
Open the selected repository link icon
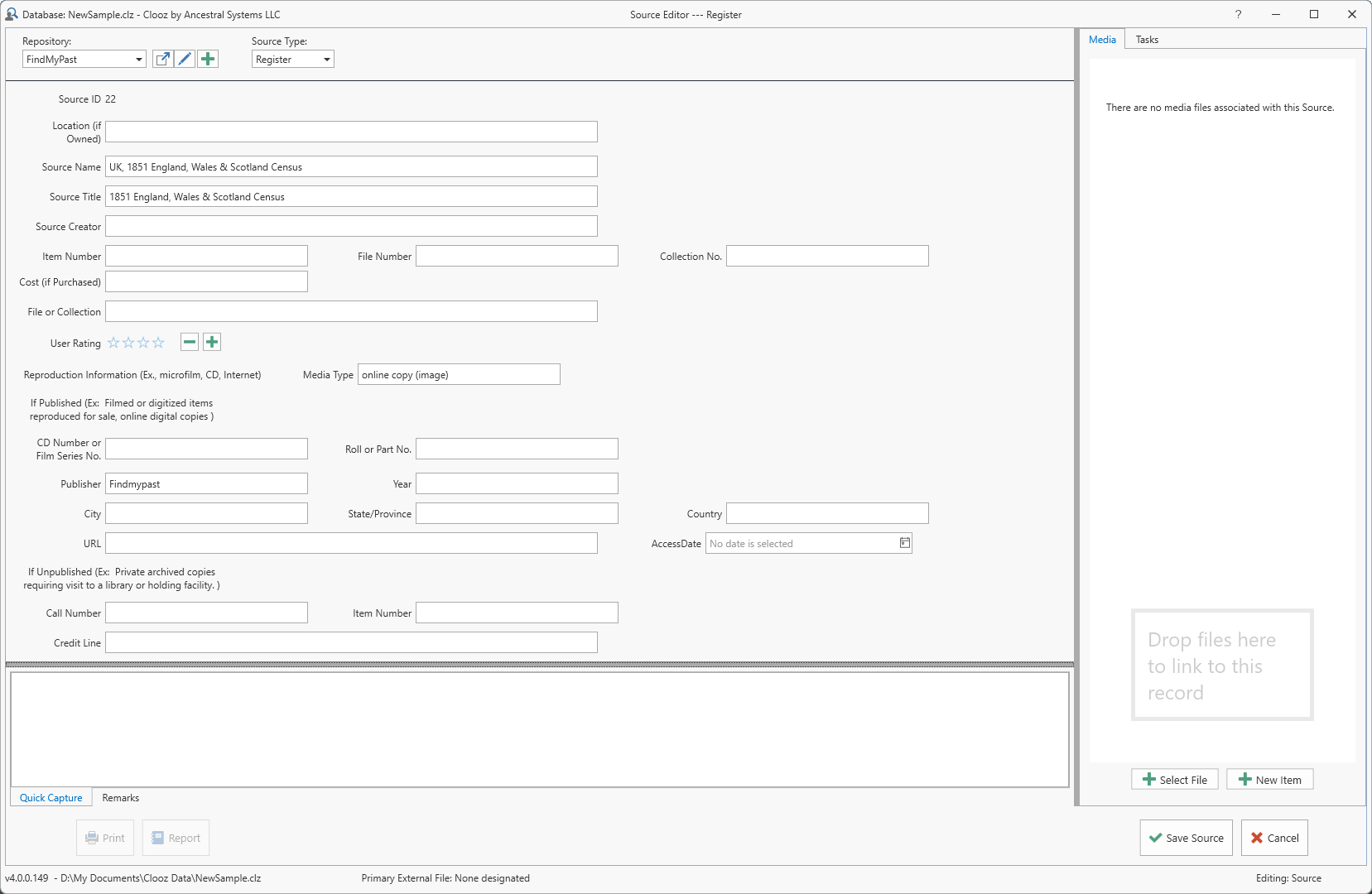[163, 59]
